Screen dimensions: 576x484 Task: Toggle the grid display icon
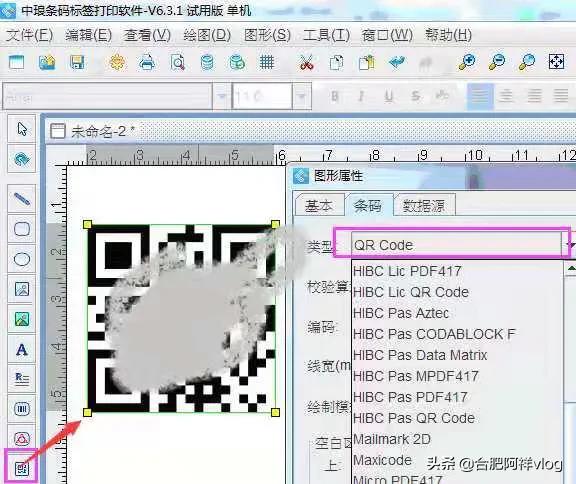click(x=267, y=62)
